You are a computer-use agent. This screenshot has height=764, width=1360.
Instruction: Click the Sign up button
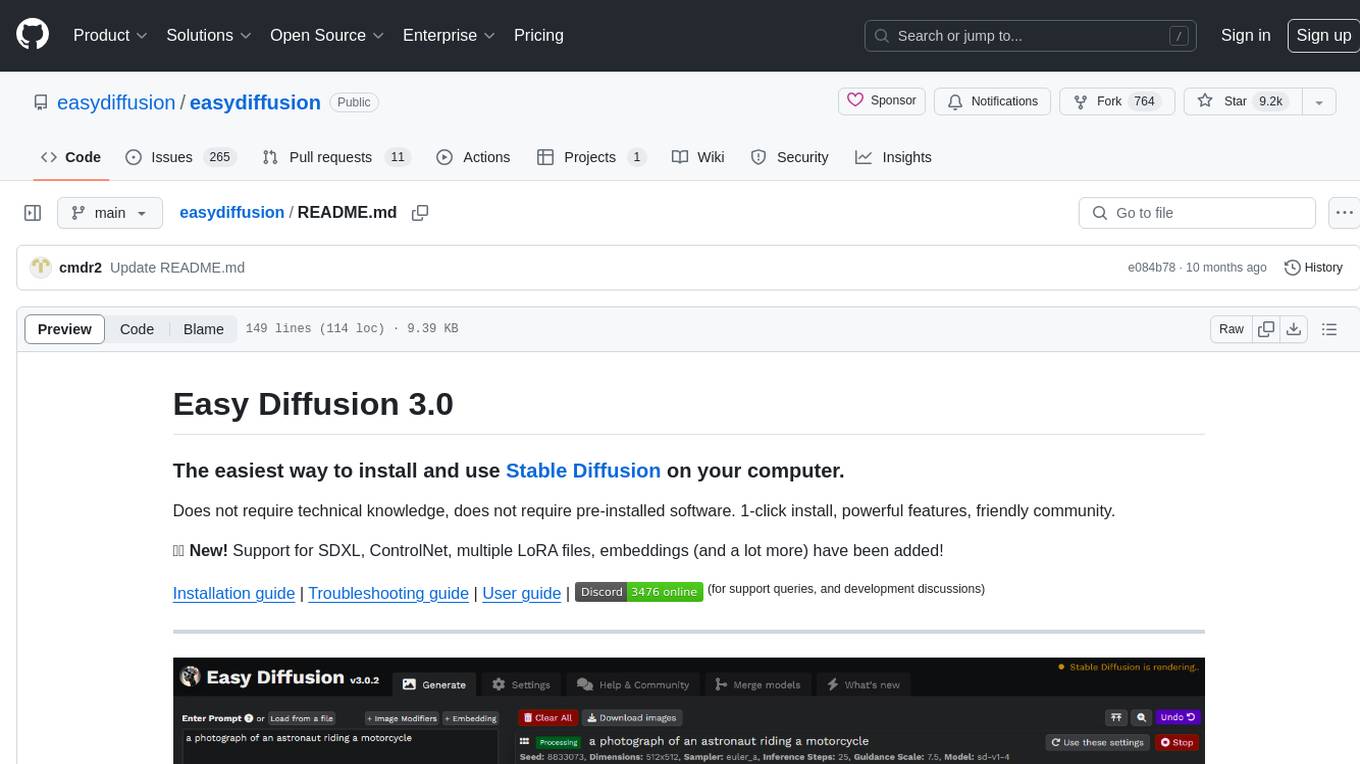(1322, 35)
